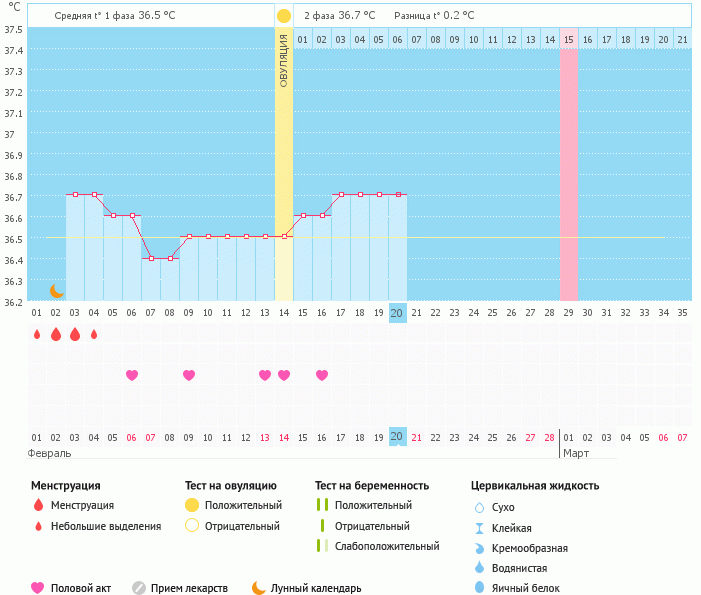The width and height of the screenshot is (701, 595).
Task: Click the yellow ovulation circle in the chart header
Action: pyautogui.click(x=284, y=16)
